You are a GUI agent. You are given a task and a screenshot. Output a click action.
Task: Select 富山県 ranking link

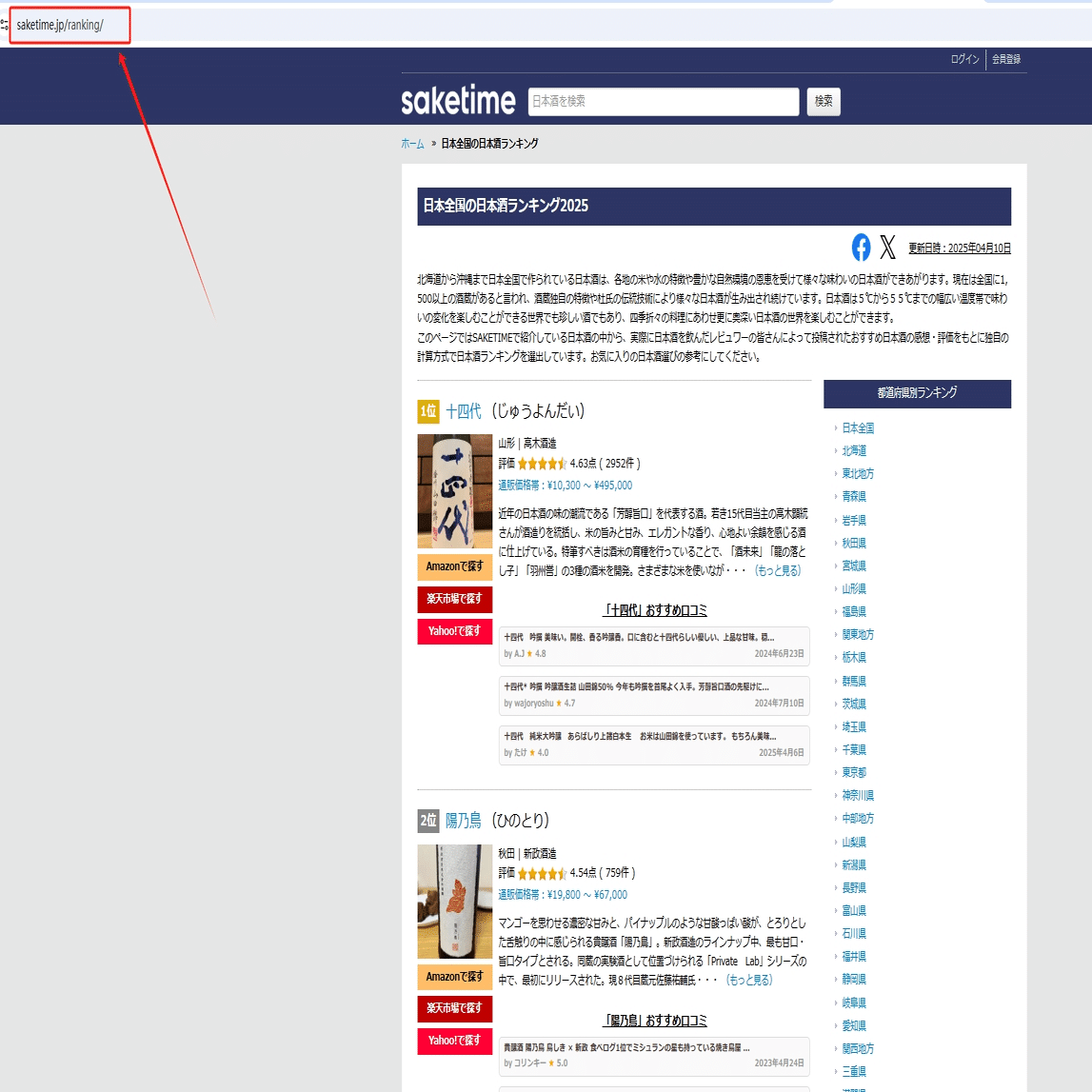(x=854, y=911)
